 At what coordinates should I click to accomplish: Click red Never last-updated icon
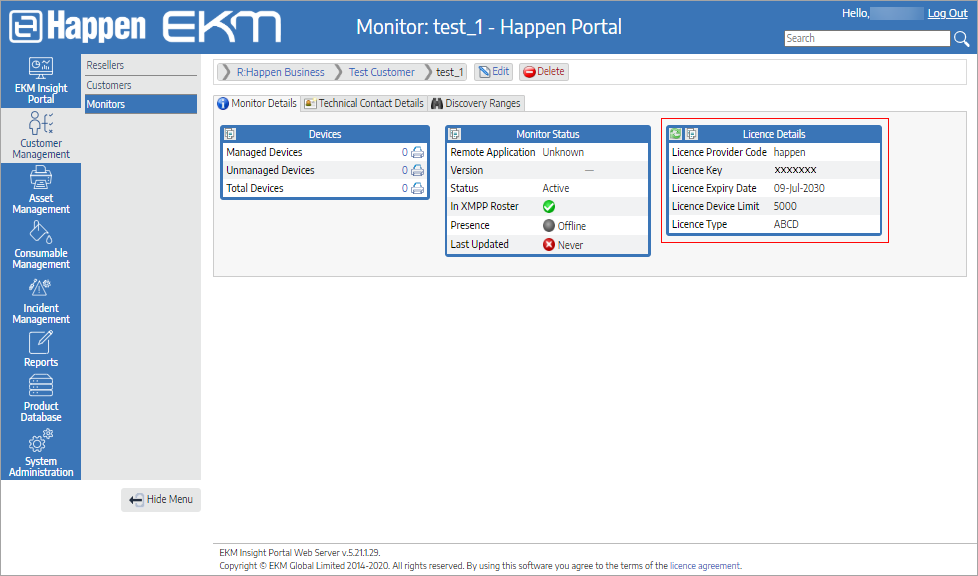click(x=549, y=245)
